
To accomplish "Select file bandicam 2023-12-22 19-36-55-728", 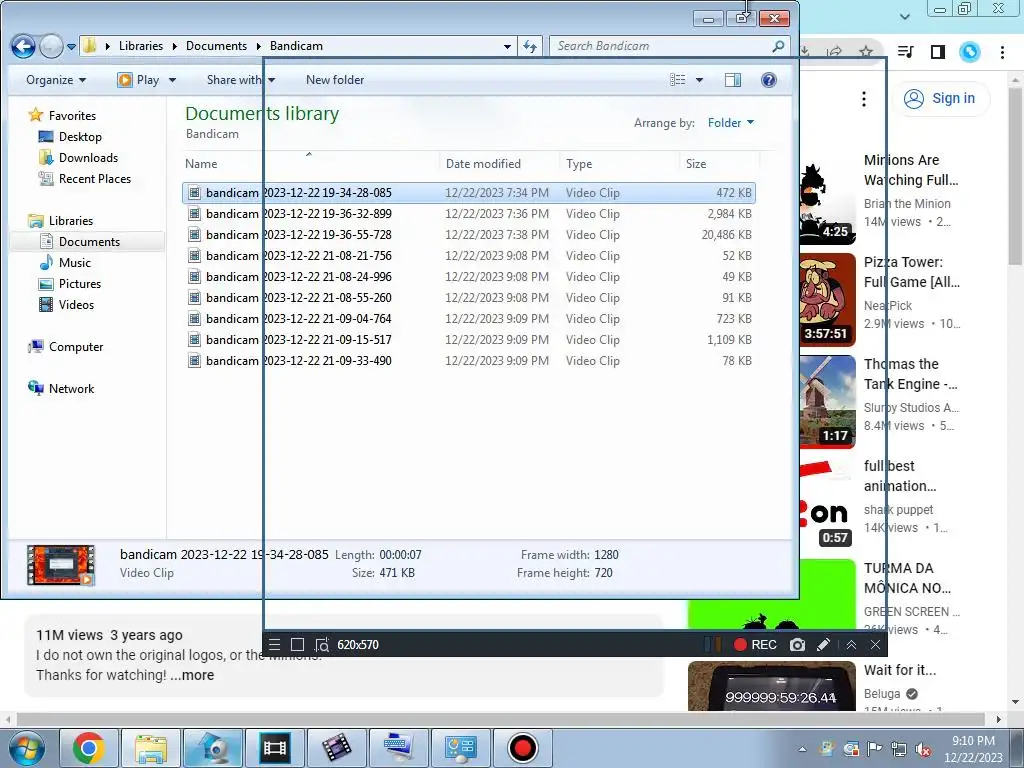I will tap(468, 234).
